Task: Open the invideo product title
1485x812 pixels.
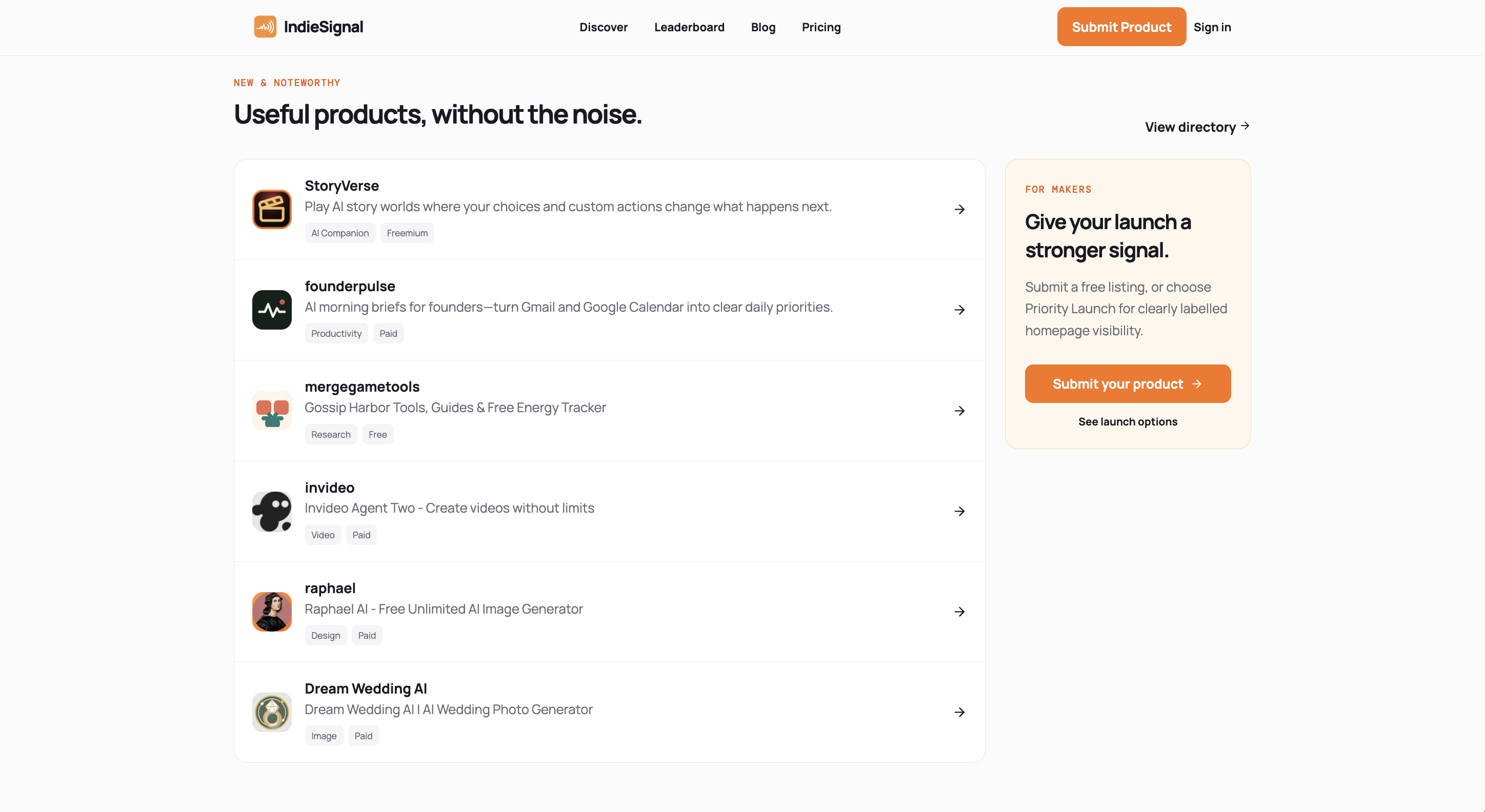Action: [329, 488]
